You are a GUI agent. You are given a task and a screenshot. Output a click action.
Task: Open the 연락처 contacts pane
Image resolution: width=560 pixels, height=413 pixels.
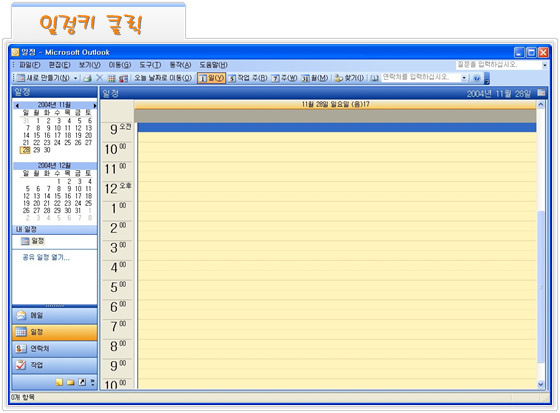(x=55, y=349)
